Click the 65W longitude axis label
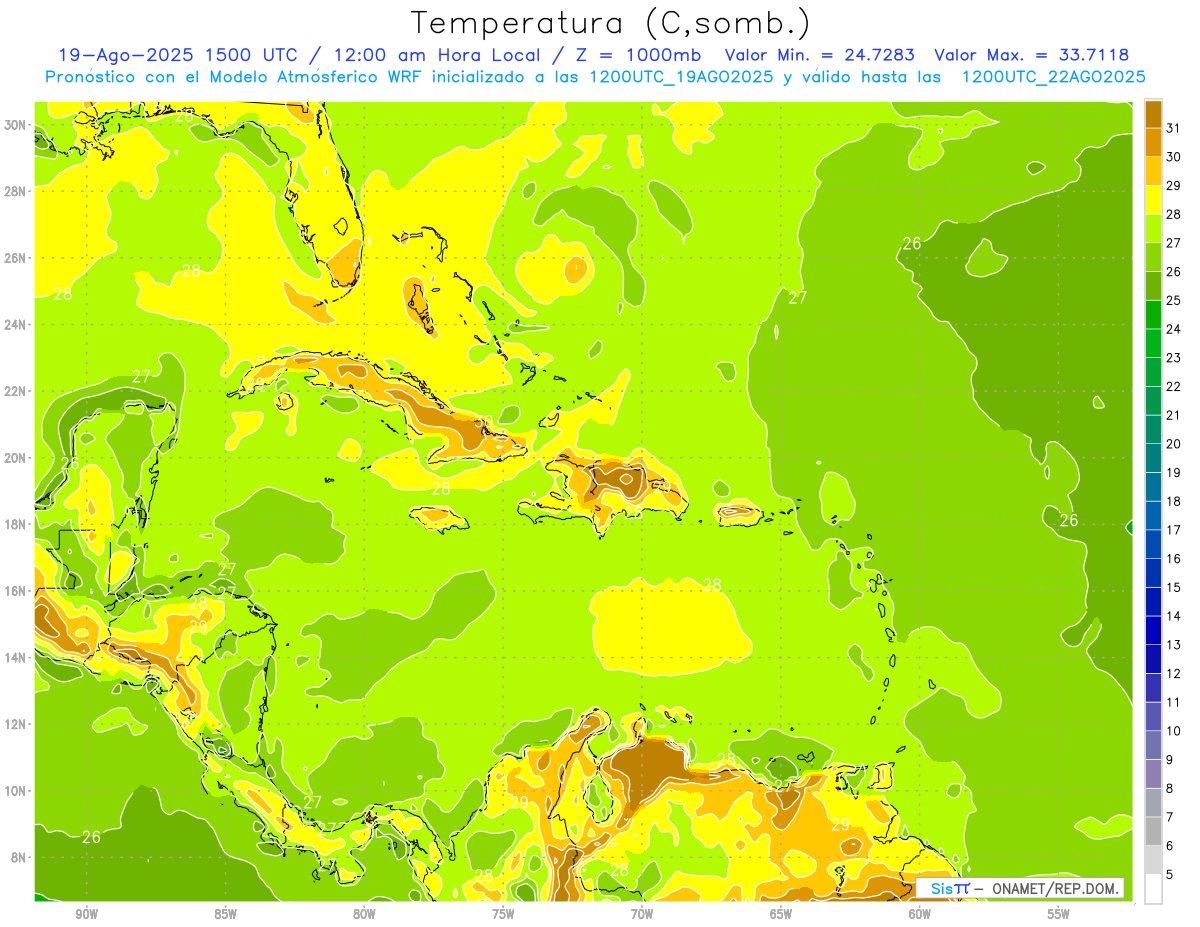The width and height of the screenshot is (1200, 927). click(x=781, y=914)
